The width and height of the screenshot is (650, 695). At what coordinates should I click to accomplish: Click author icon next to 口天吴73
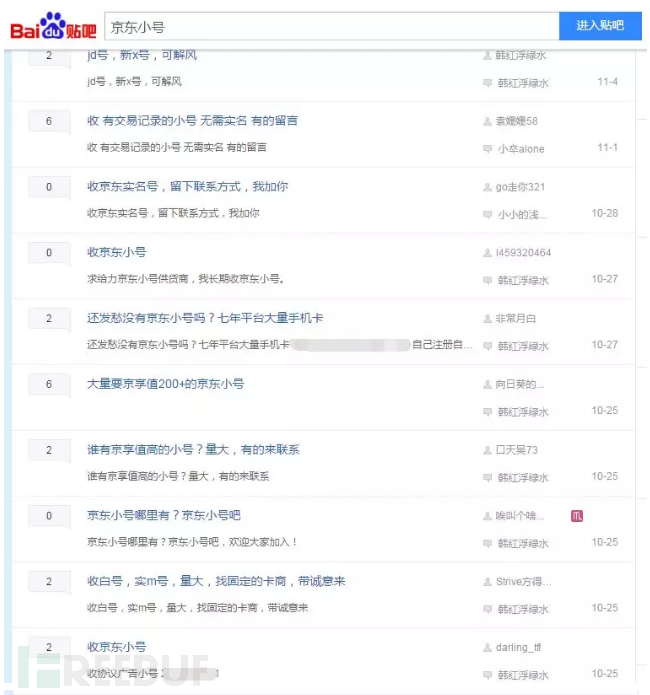tap(487, 450)
